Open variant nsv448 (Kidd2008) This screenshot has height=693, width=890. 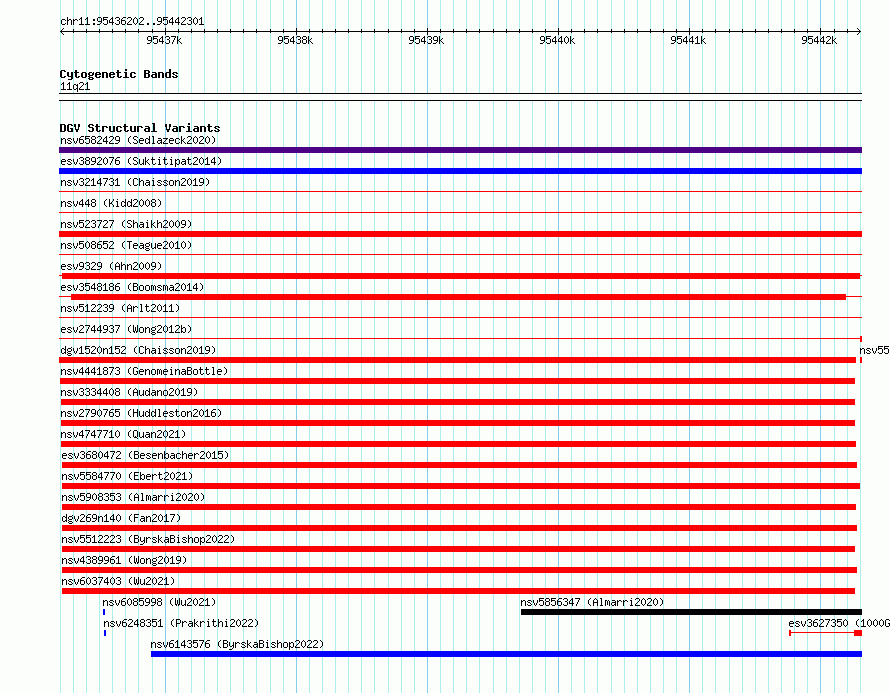[111, 203]
